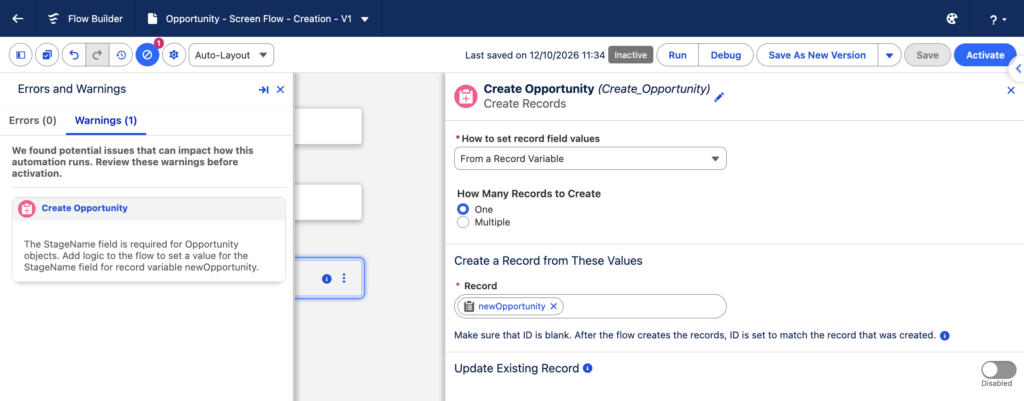The height and width of the screenshot is (401, 1024).
Task: Click the Create Records icon in properties panel
Action: (466, 96)
